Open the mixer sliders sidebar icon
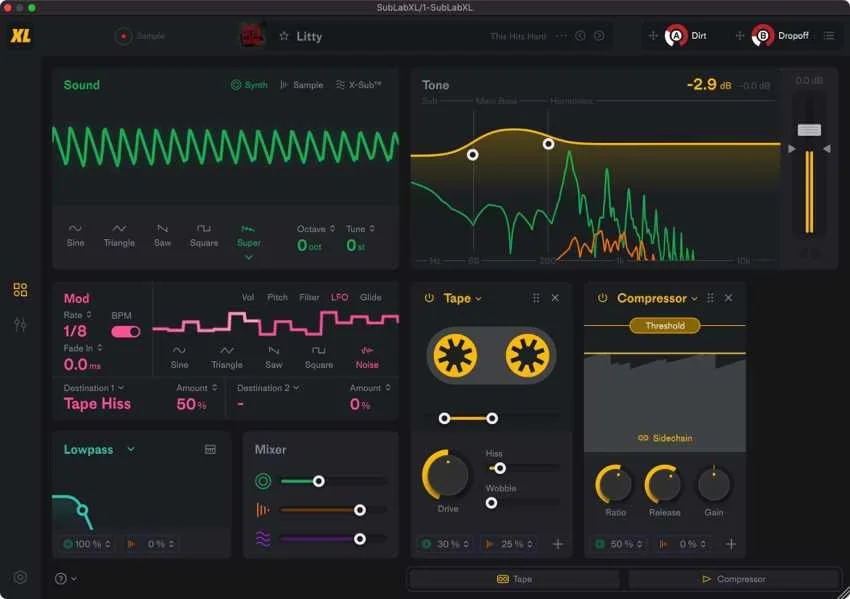850x599 pixels. click(x=20, y=324)
